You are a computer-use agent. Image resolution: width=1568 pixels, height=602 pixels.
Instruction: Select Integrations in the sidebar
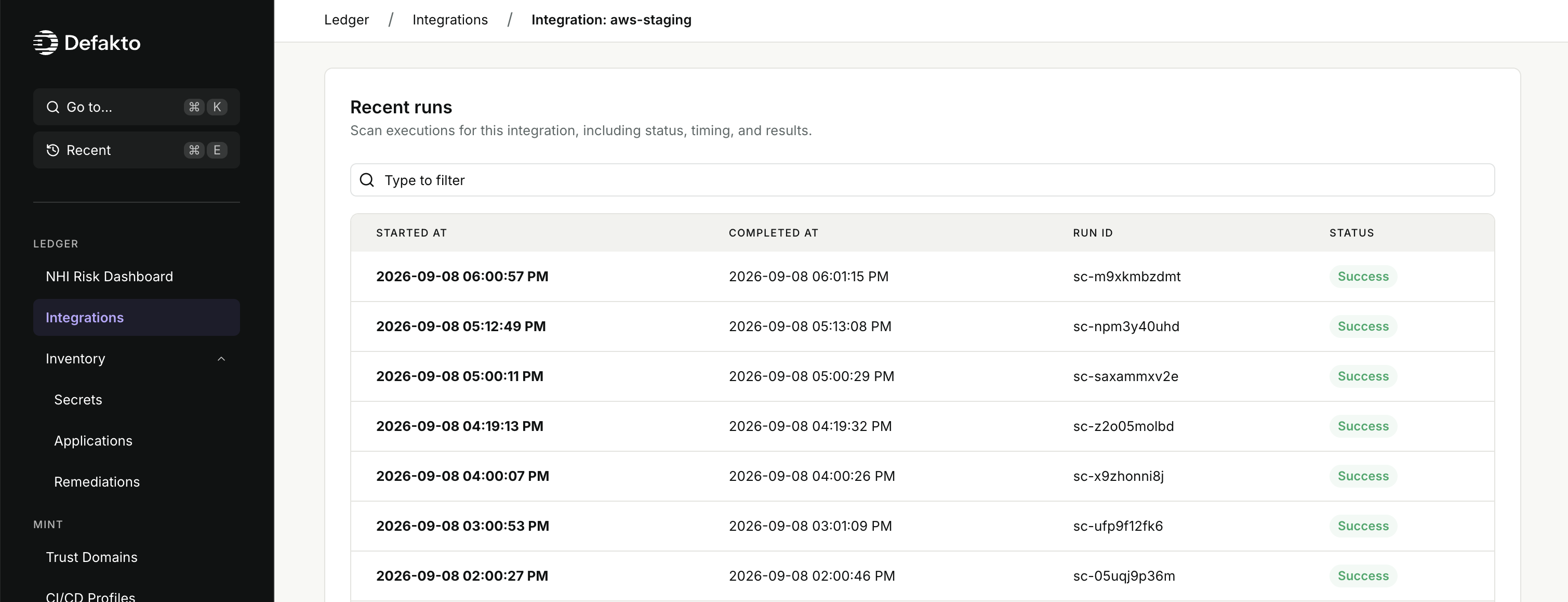136,318
